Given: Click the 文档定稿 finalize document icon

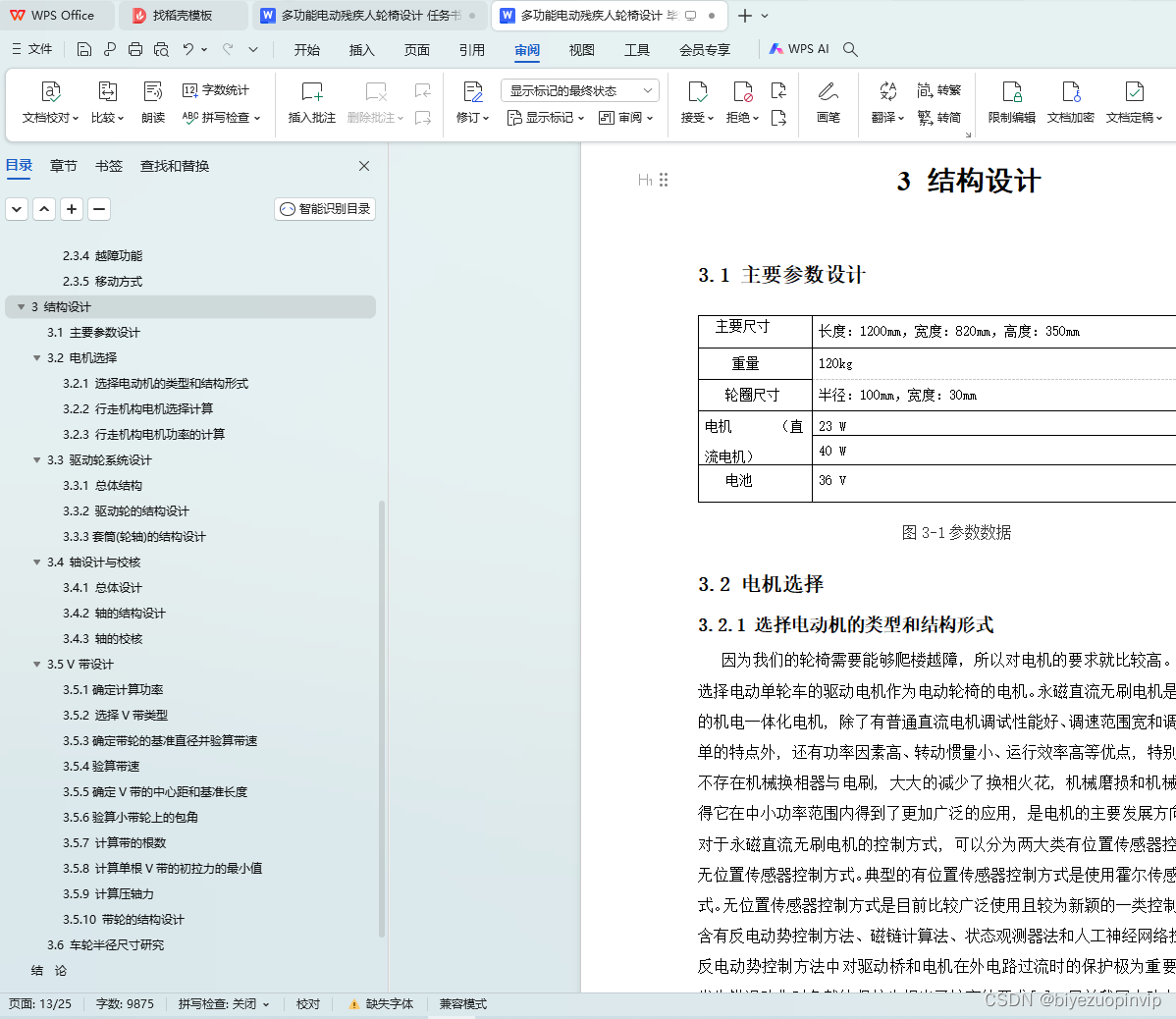Looking at the screenshot, I should 1134,102.
